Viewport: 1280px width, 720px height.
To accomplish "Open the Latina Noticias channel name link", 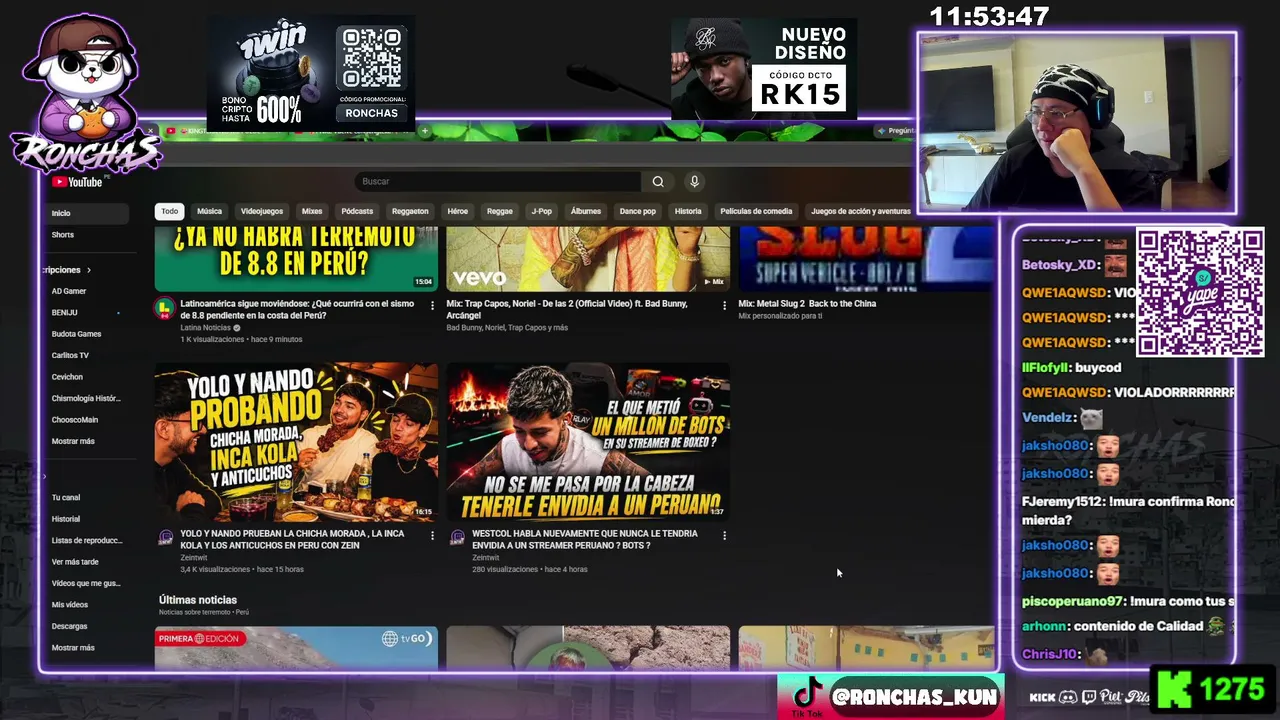I will (206, 328).
